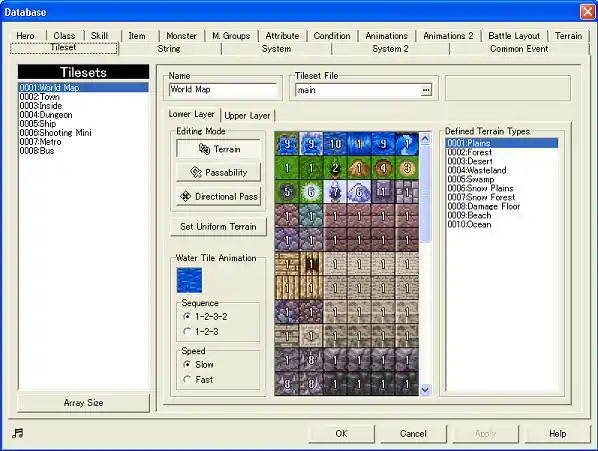Viewport: 598px width, 451px height.
Task: Select 0004:Dungeon in the Tilesets list
Action: (x=46, y=115)
